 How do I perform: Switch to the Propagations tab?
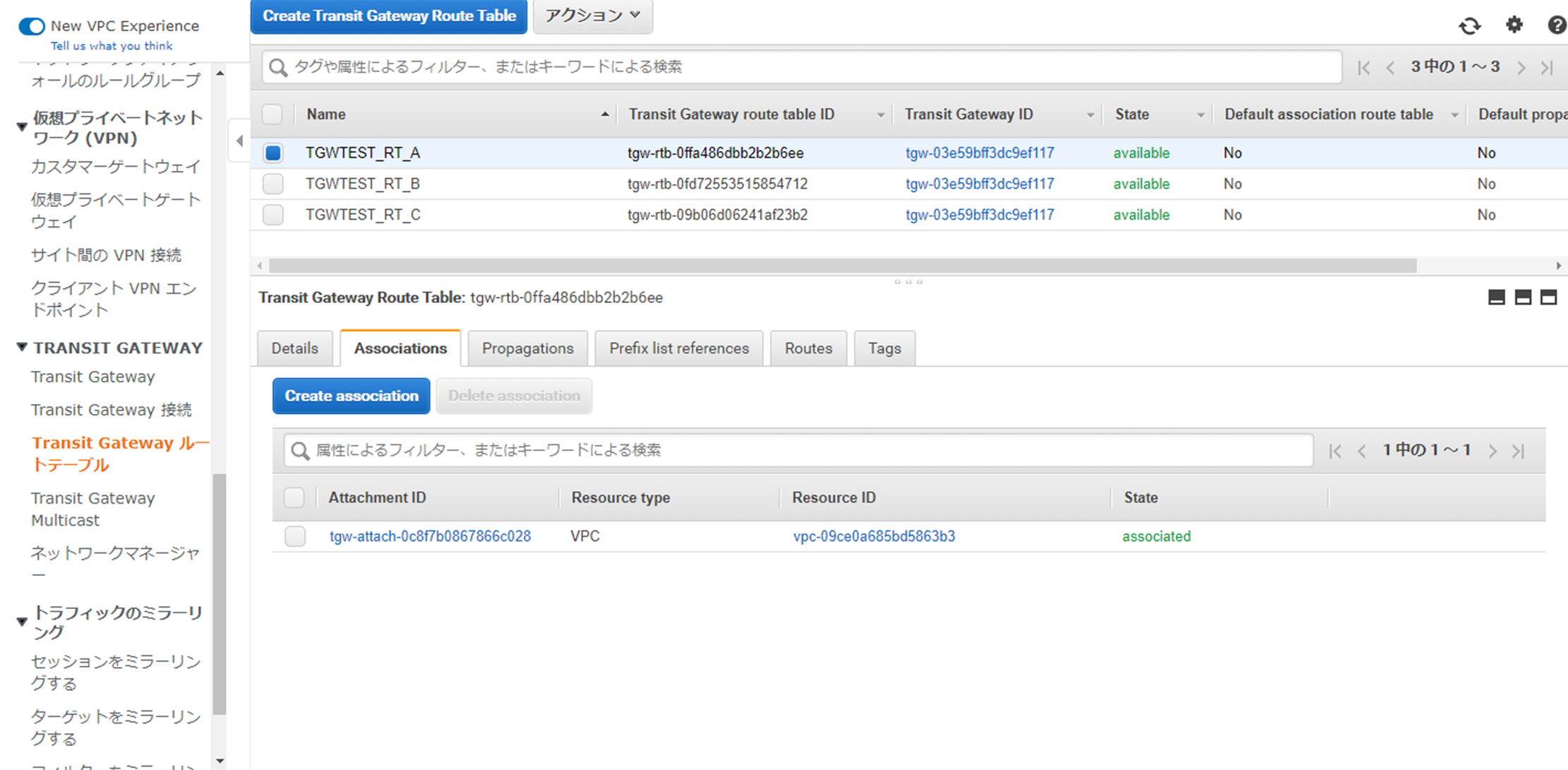[x=528, y=348]
